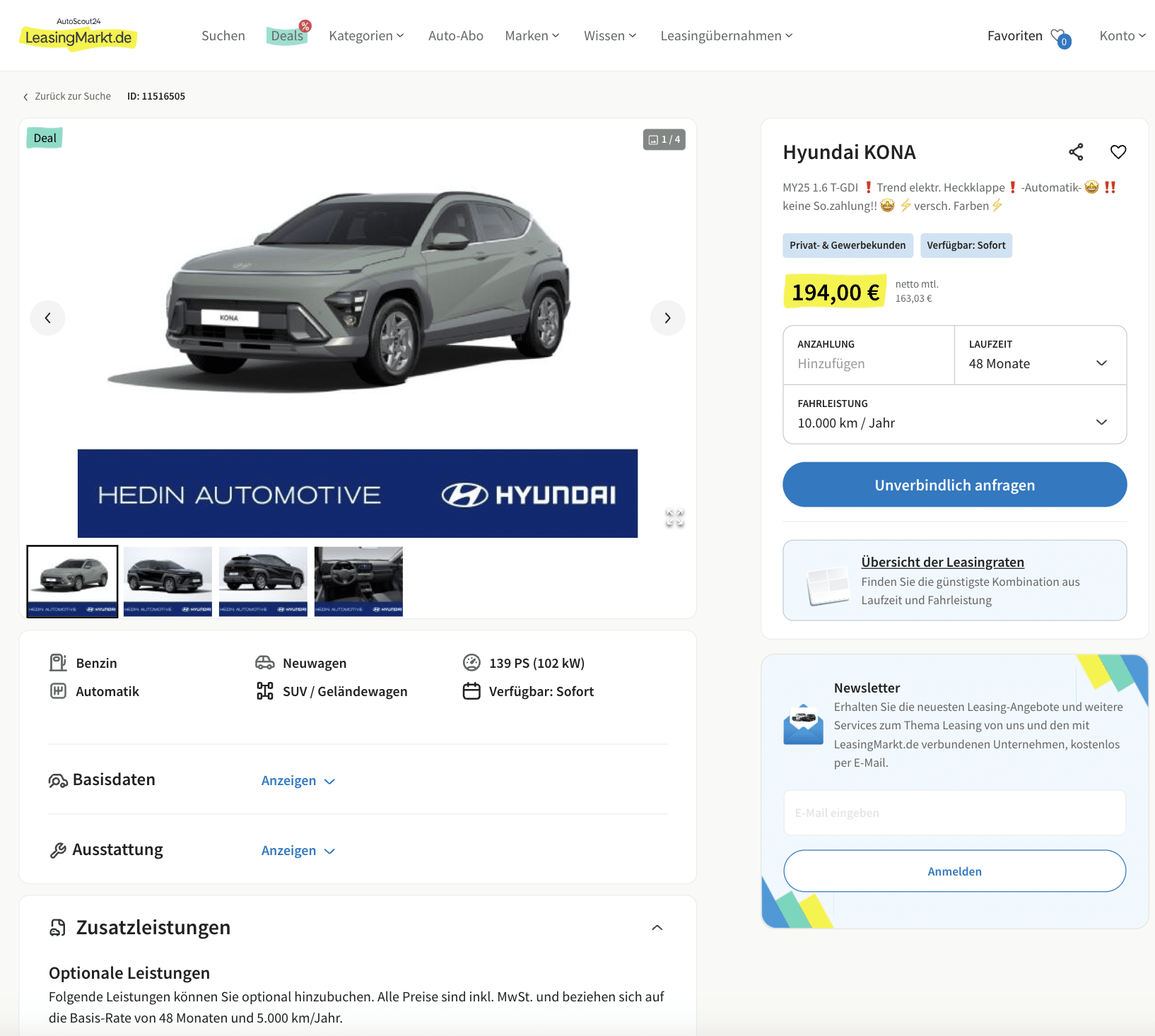Click the Optionale Leistungen heading
Viewport: 1155px width, 1036px height.
point(129,973)
